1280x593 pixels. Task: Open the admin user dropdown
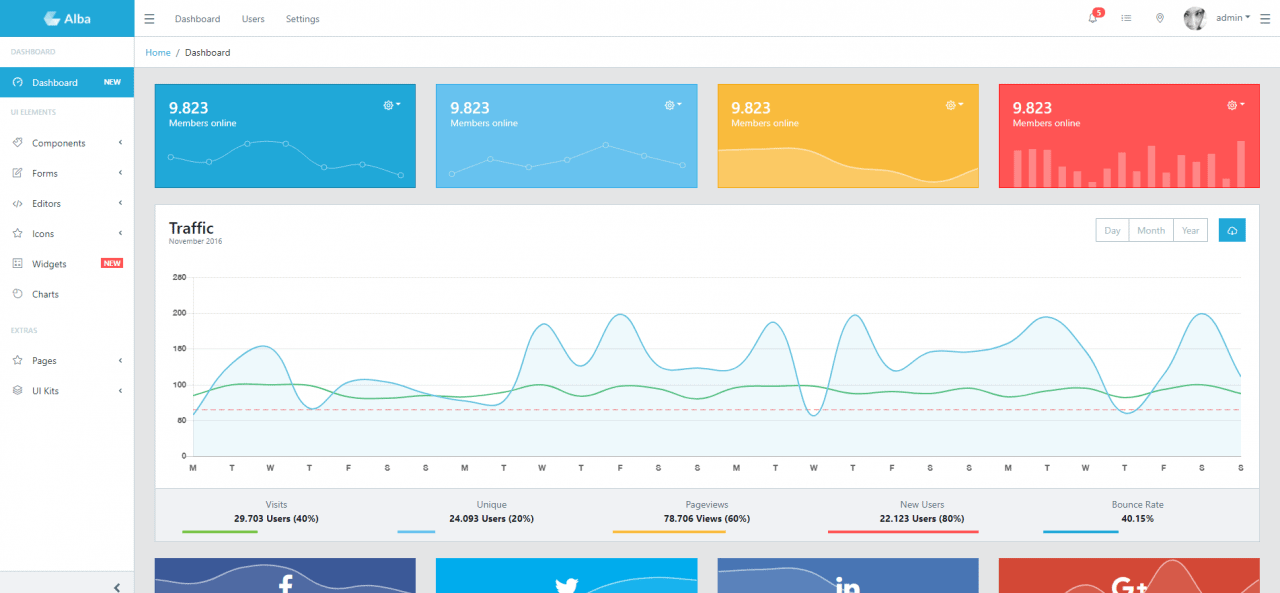click(1233, 18)
